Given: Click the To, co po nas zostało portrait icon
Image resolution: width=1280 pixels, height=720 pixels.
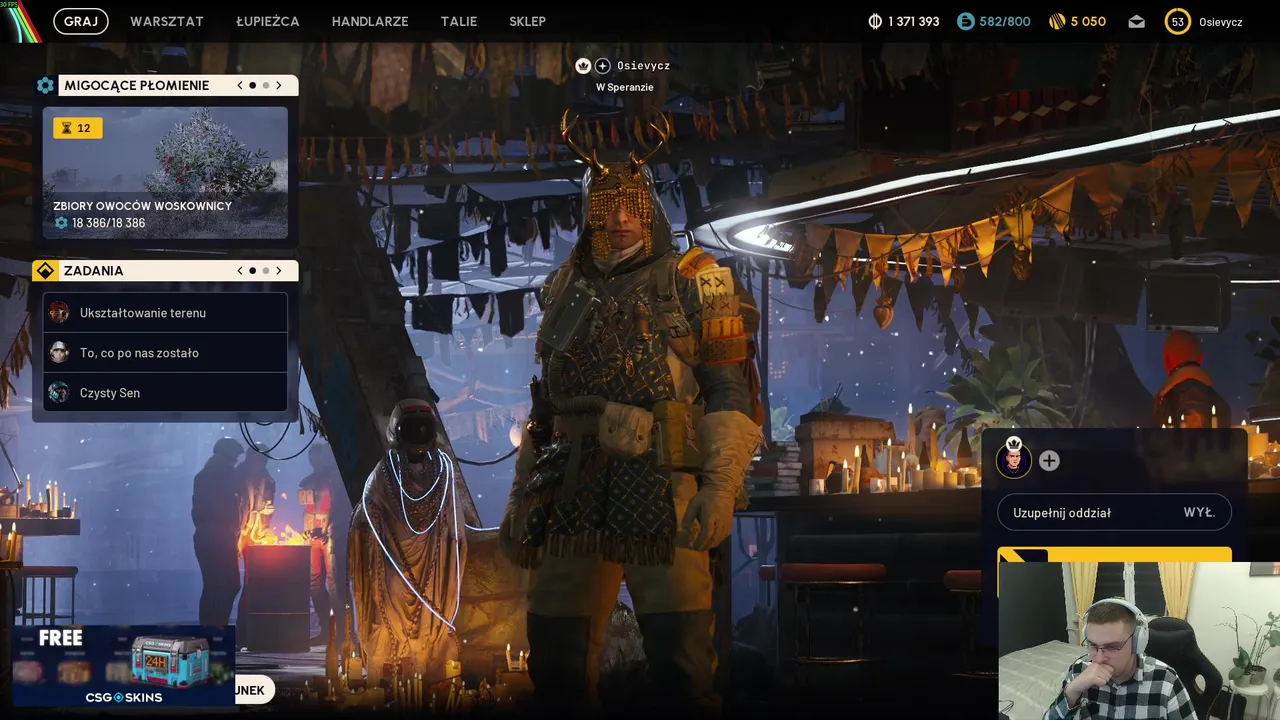Looking at the screenshot, I should click(x=59, y=353).
